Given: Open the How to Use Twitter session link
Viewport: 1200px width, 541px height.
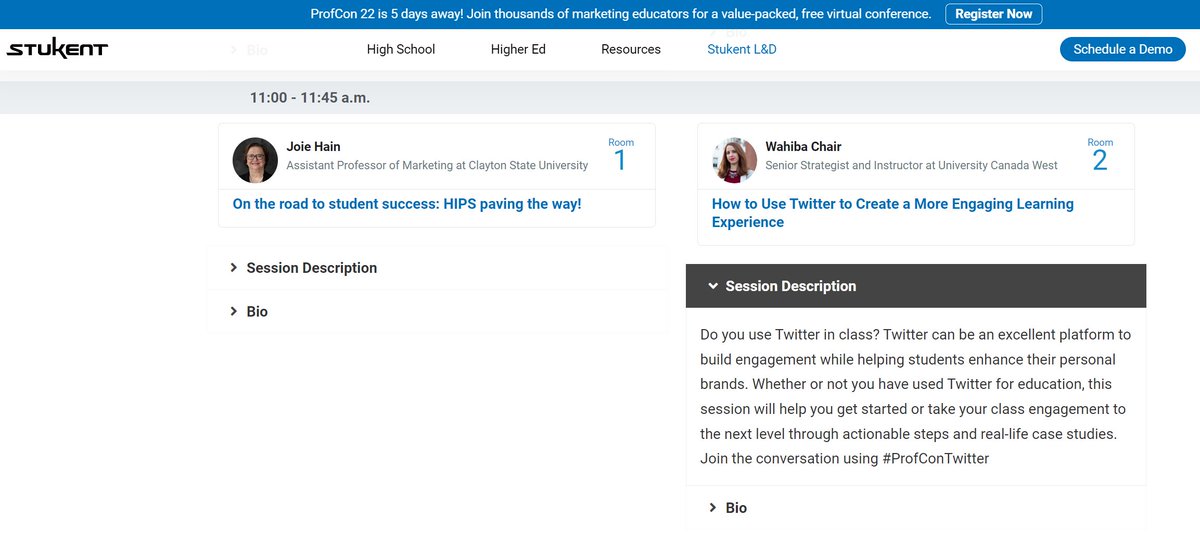Looking at the screenshot, I should click(x=893, y=213).
